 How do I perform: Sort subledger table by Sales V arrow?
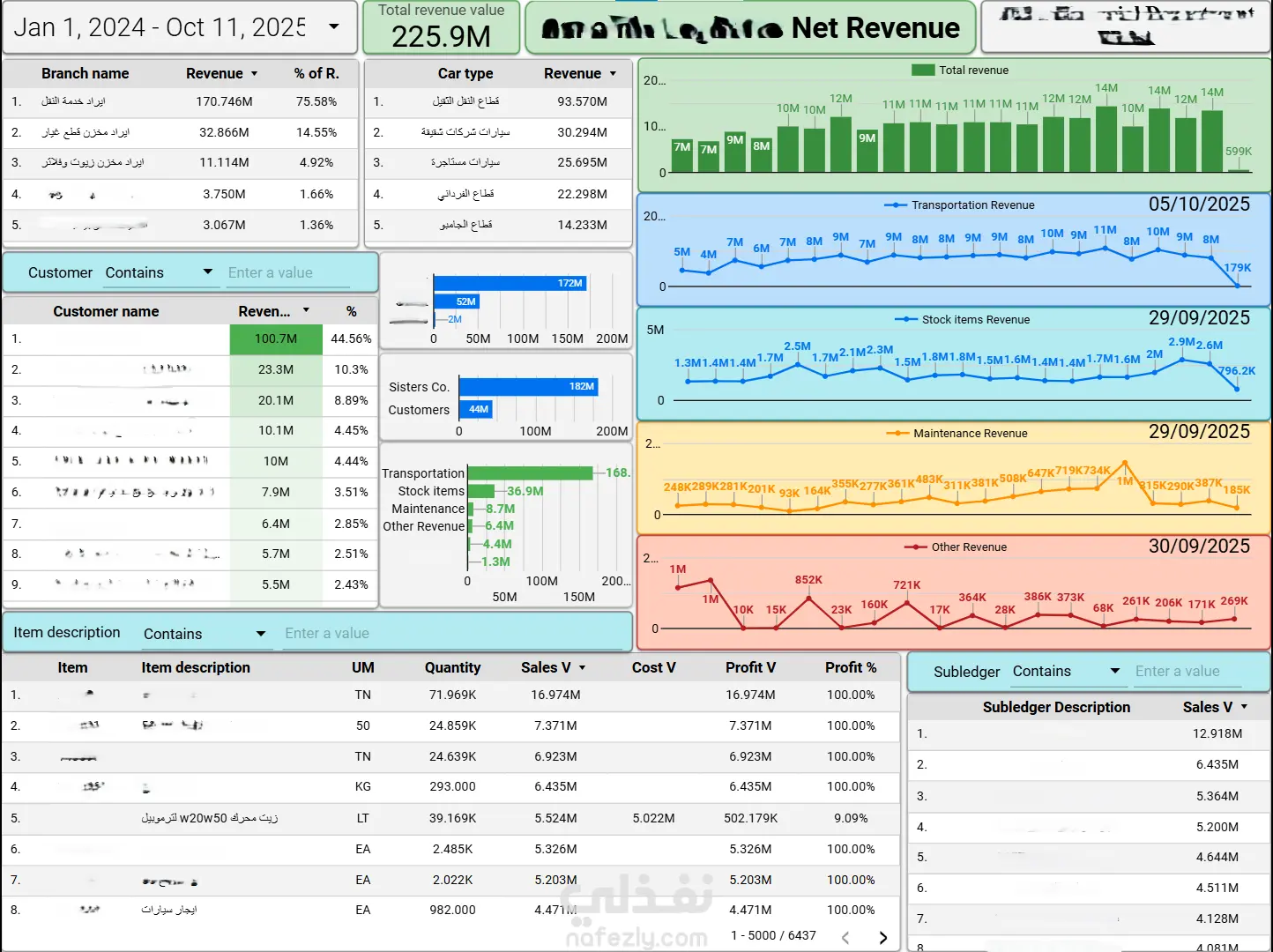pyautogui.click(x=1245, y=707)
